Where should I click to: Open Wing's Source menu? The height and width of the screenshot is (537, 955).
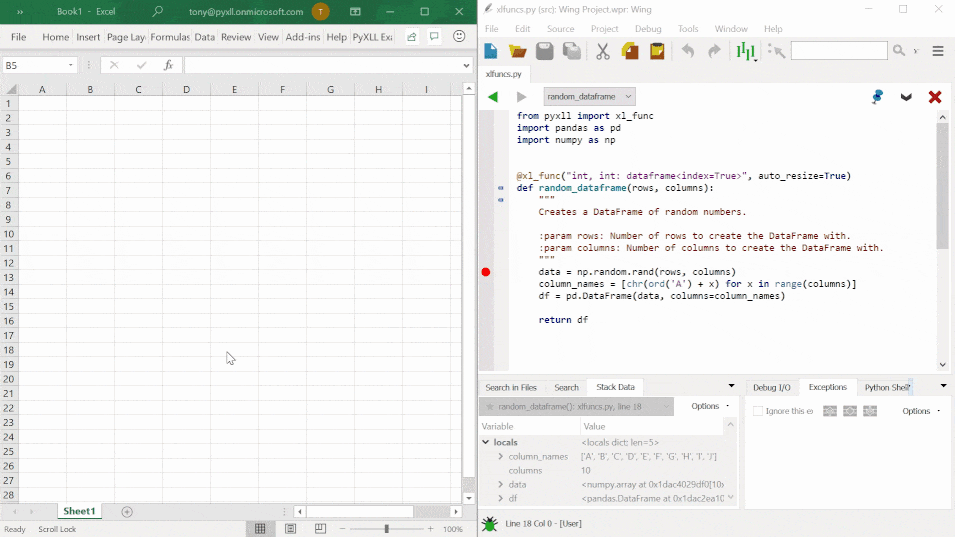[x=560, y=29]
